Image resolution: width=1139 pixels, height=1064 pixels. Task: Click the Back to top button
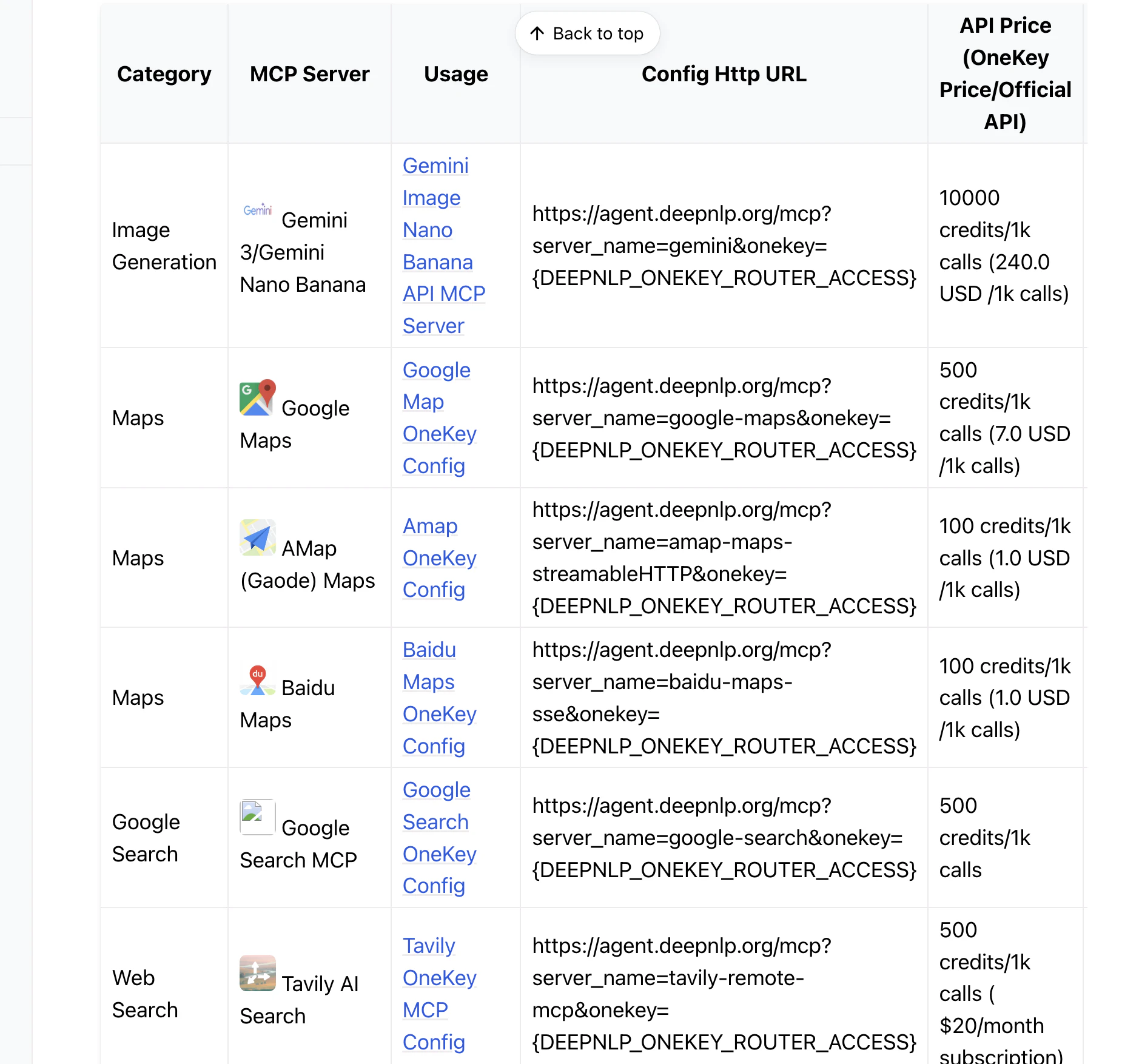pos(587,33)
